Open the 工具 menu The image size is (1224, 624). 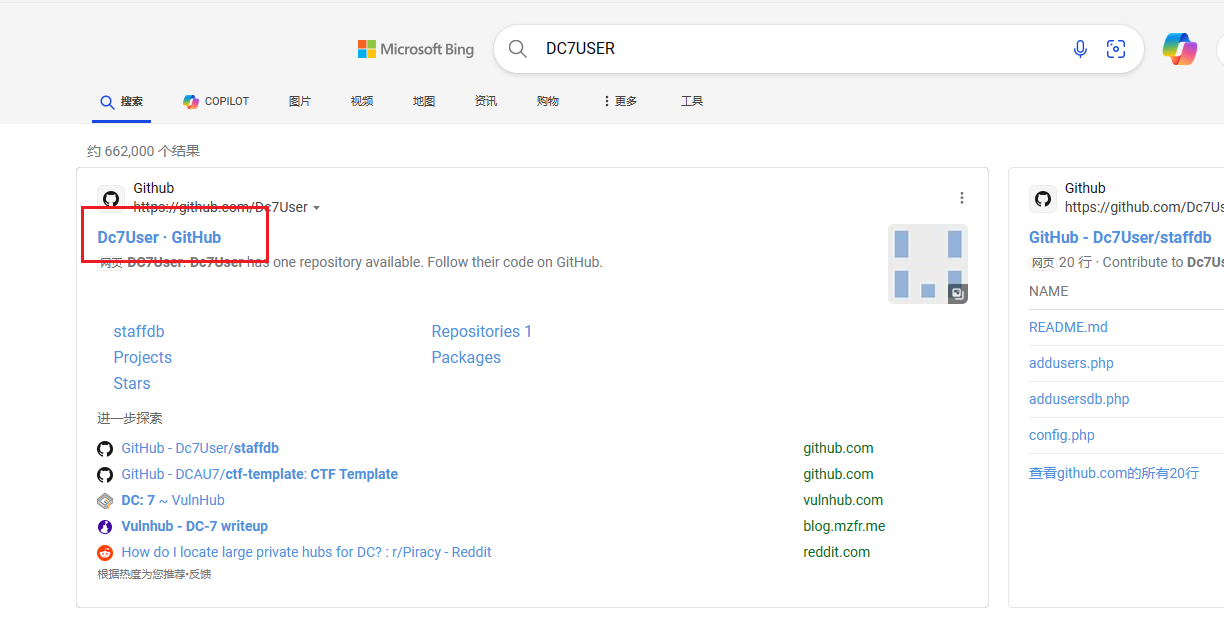[692, 101]
